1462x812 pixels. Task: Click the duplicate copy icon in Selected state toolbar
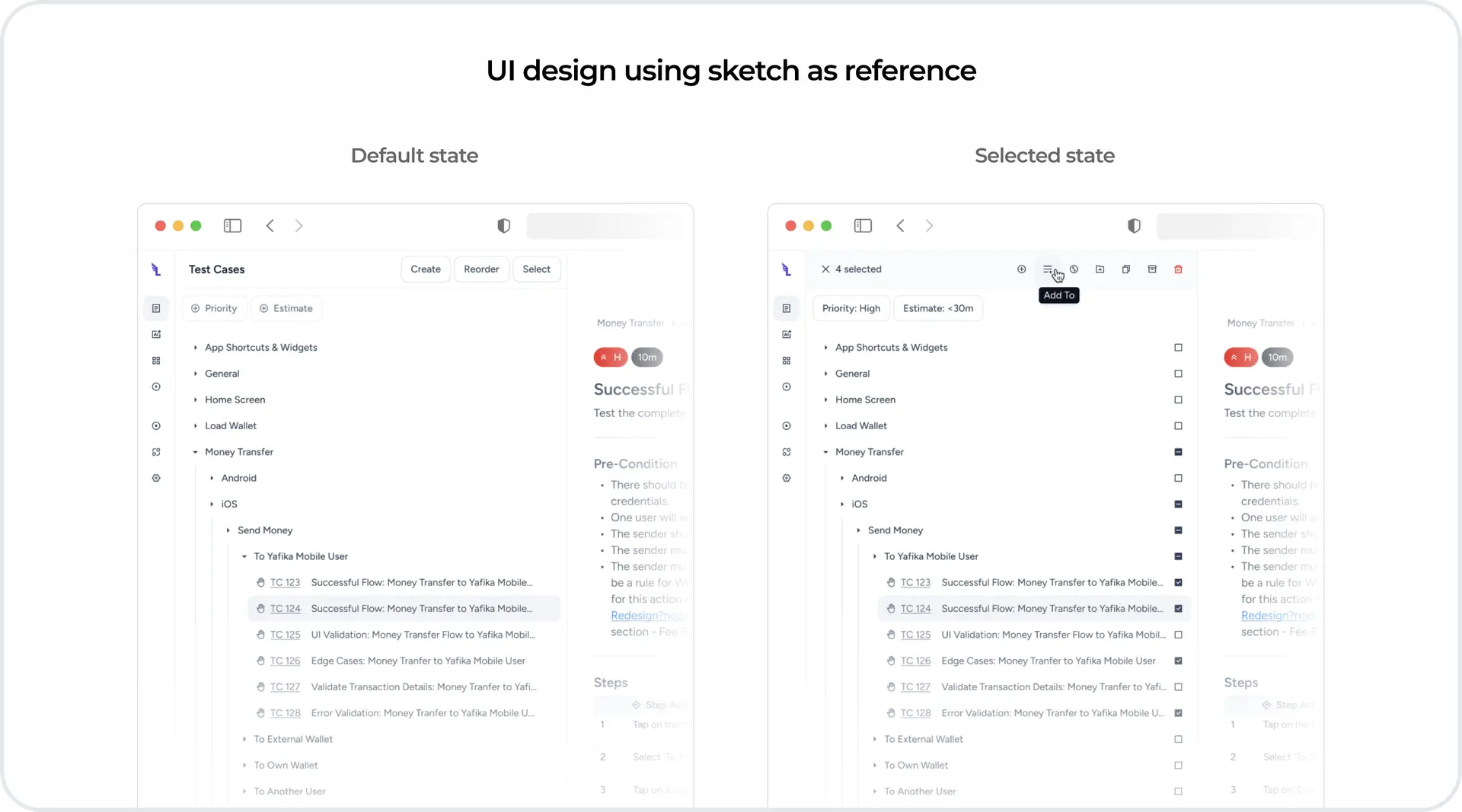(1126, 269)
